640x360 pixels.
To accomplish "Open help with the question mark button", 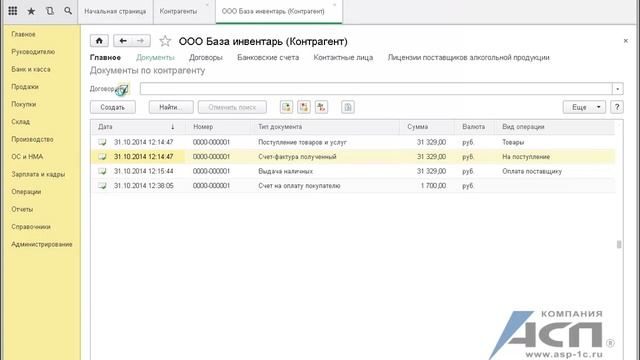I will tap(617, 107).
